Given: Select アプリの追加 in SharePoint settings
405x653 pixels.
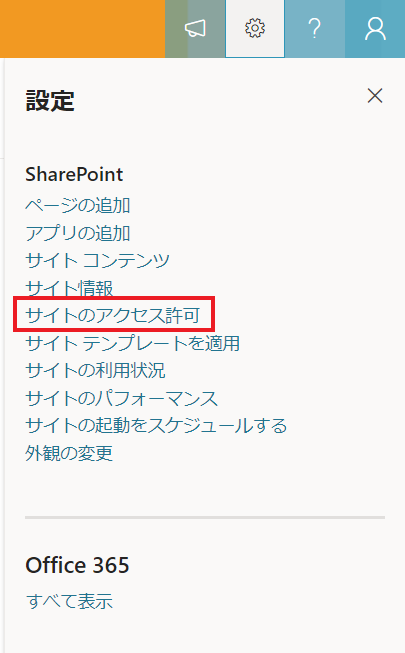Looking at the screenshot, I should (78, 233).
